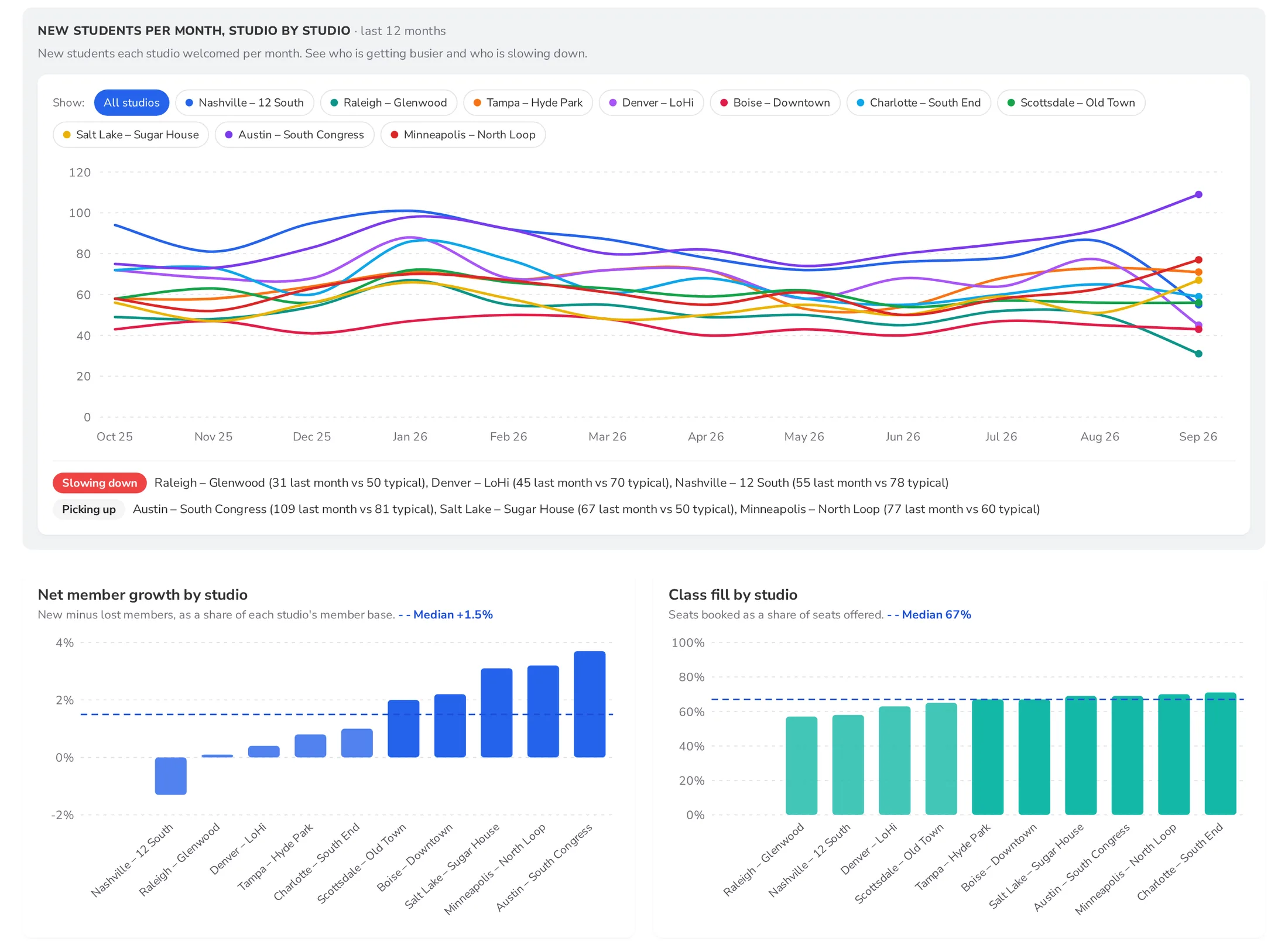Click Scottsdale – Old Town class fill bar
This screenshot has height=941, width=1288.
[x=941, y=758]
